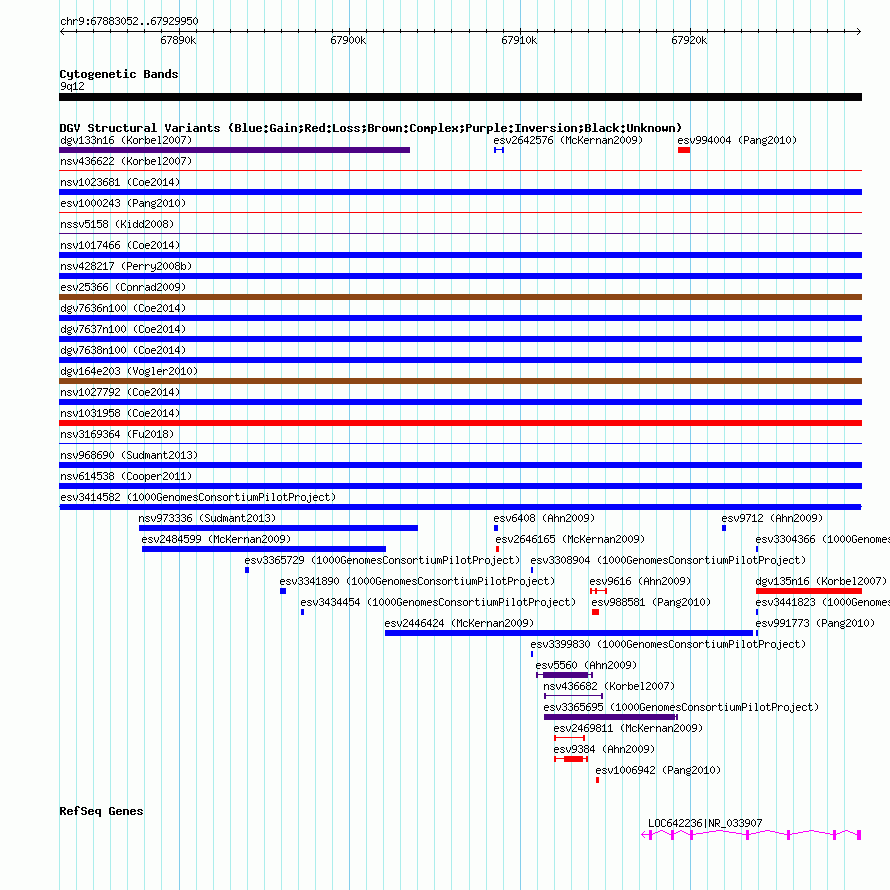The height and width of the screenshot is (890, 890).
Task: Select the magenta LOC642236 gene model
Action: (752, 834)
